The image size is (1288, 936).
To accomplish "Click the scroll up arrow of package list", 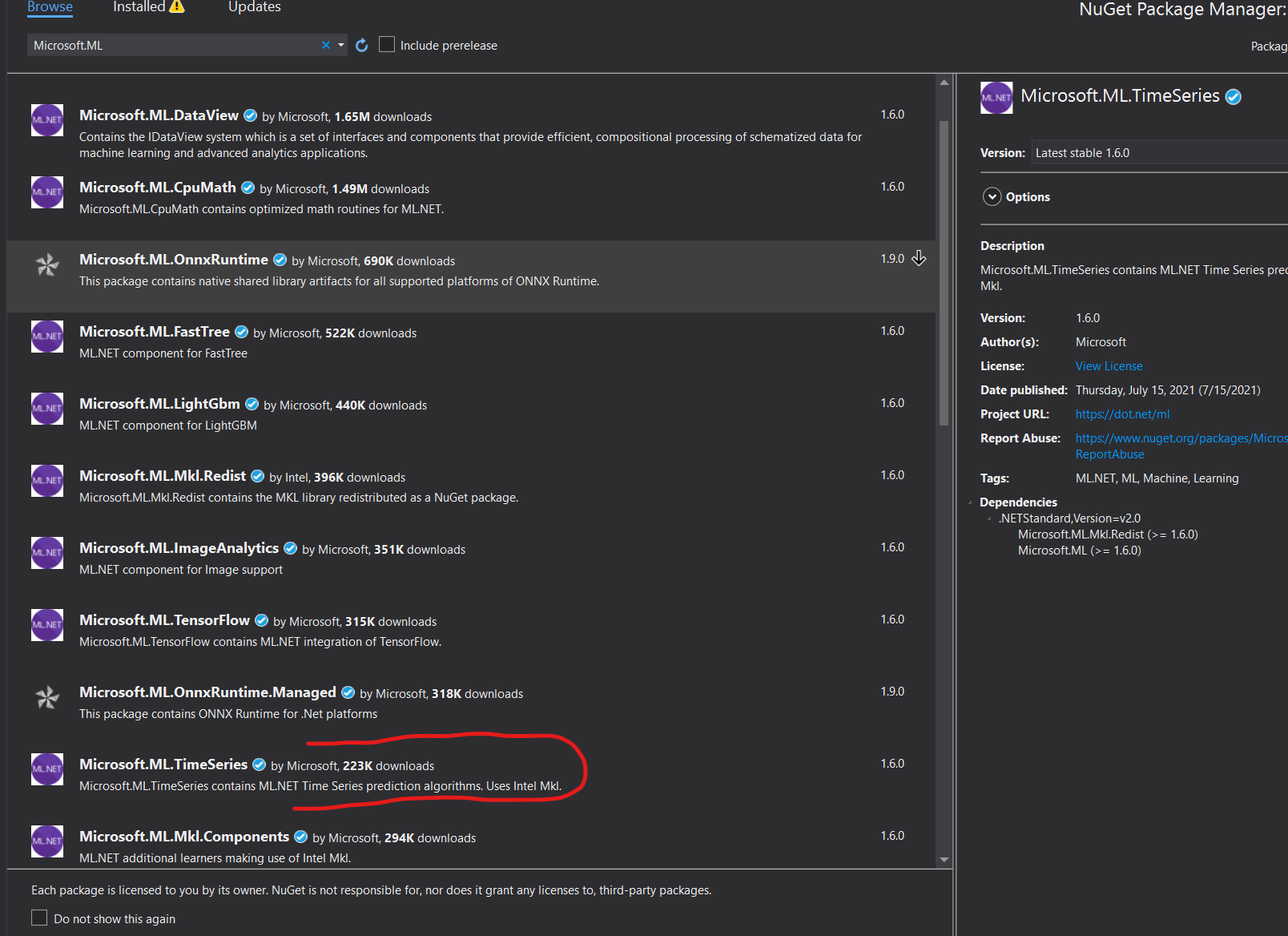I will [x=944, y=83].
